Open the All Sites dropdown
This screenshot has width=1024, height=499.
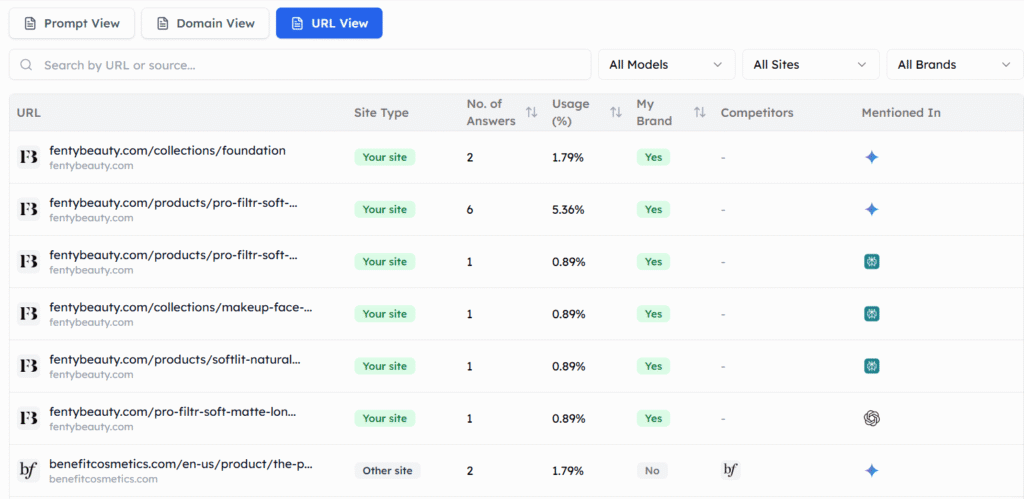(x=810, y=65)
